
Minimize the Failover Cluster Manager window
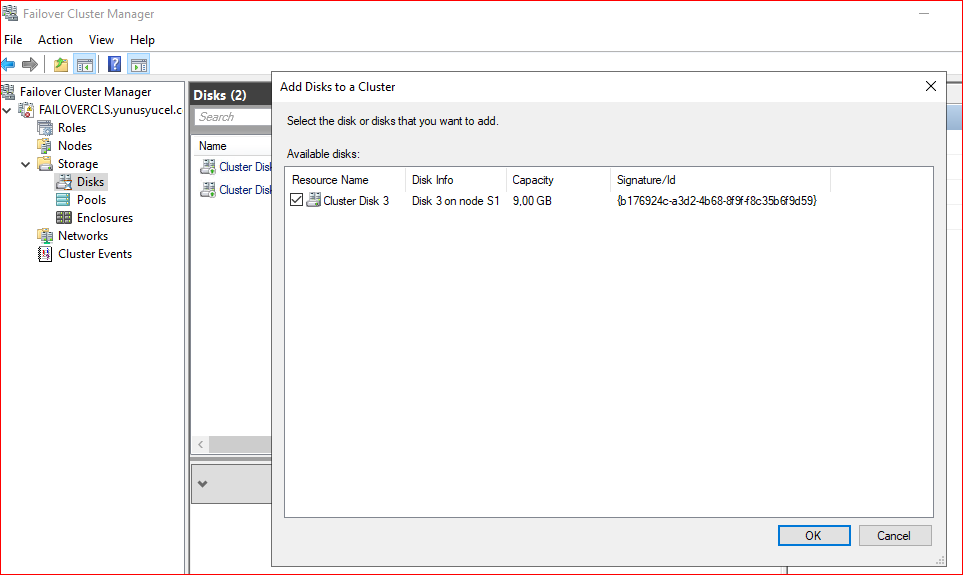tap(924, 14)
